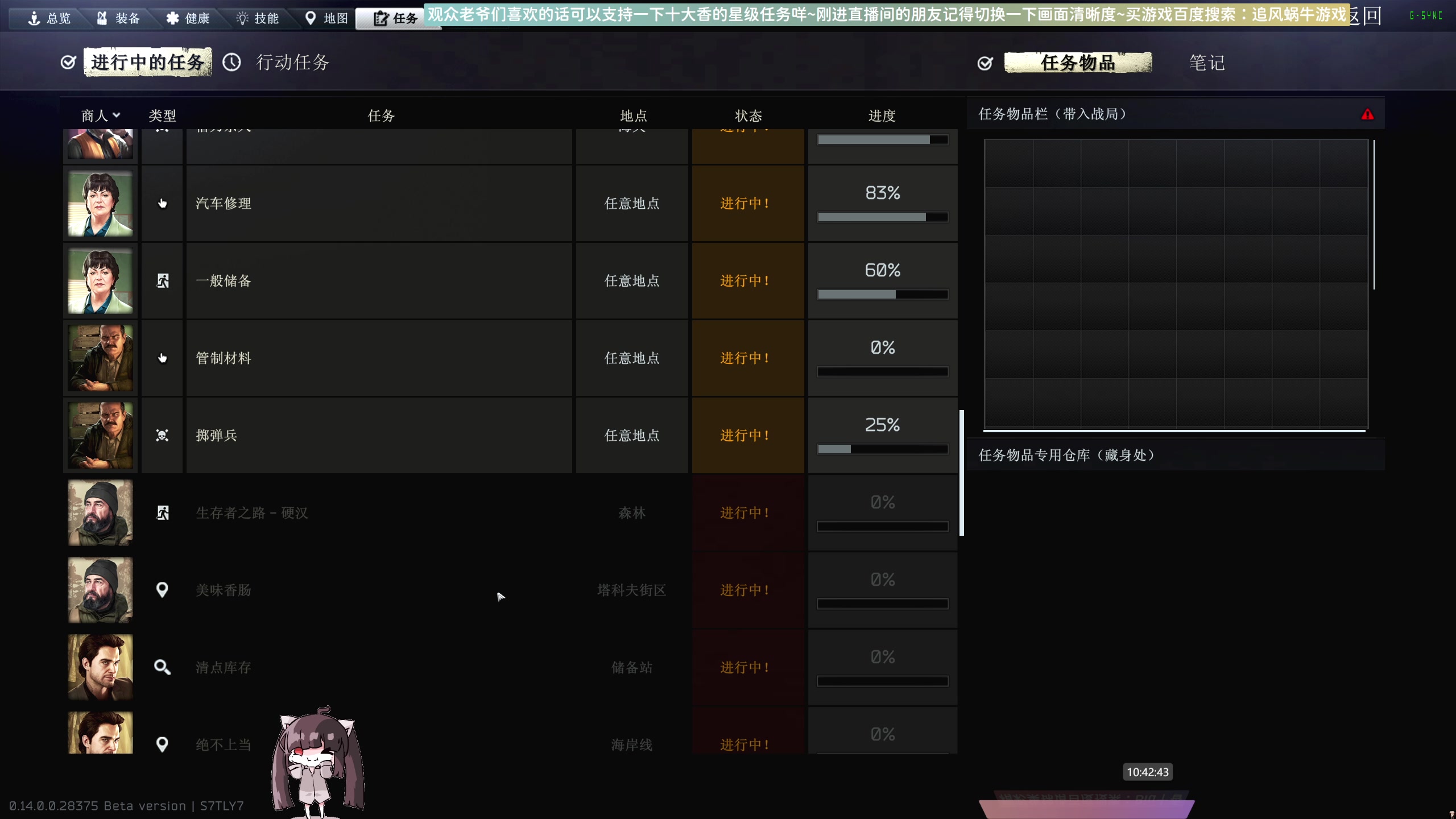Screen dimensions: 1456x819
Task: Open the 生存者之路-硬汉 quest entry
Action: 252,512
